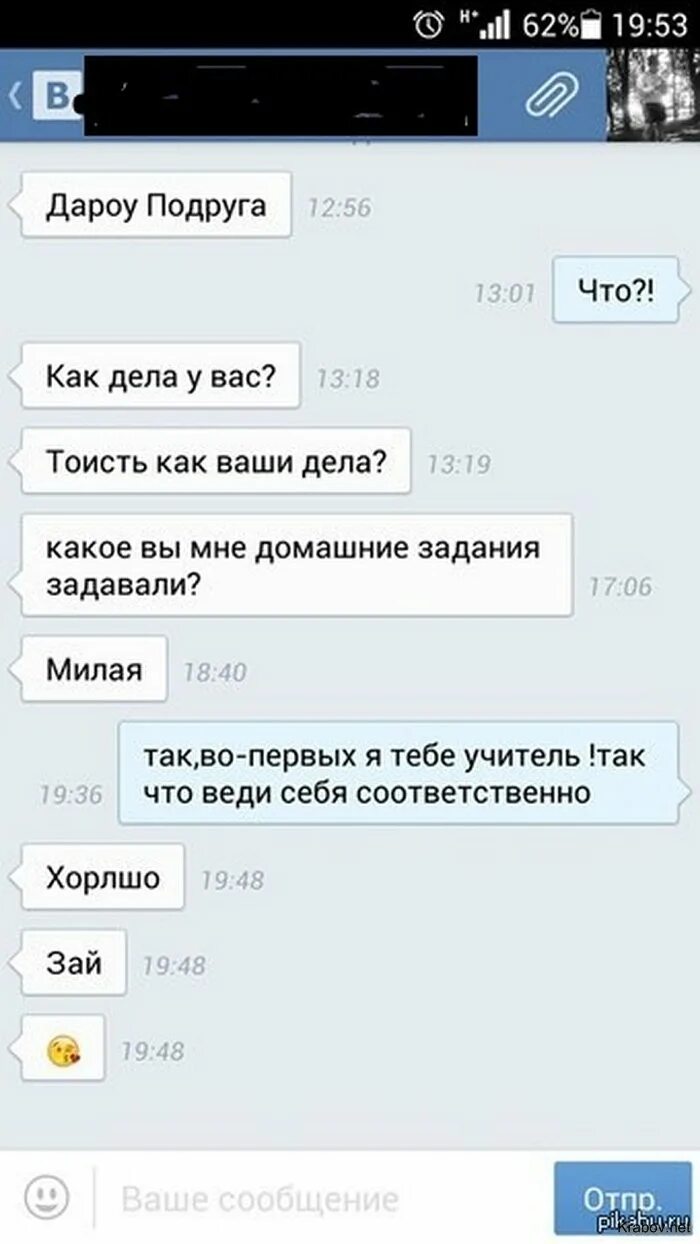700x1244 pixels.
Task: Select the 'Дароу Подруга' message bubble
Action: click(155, 205)
